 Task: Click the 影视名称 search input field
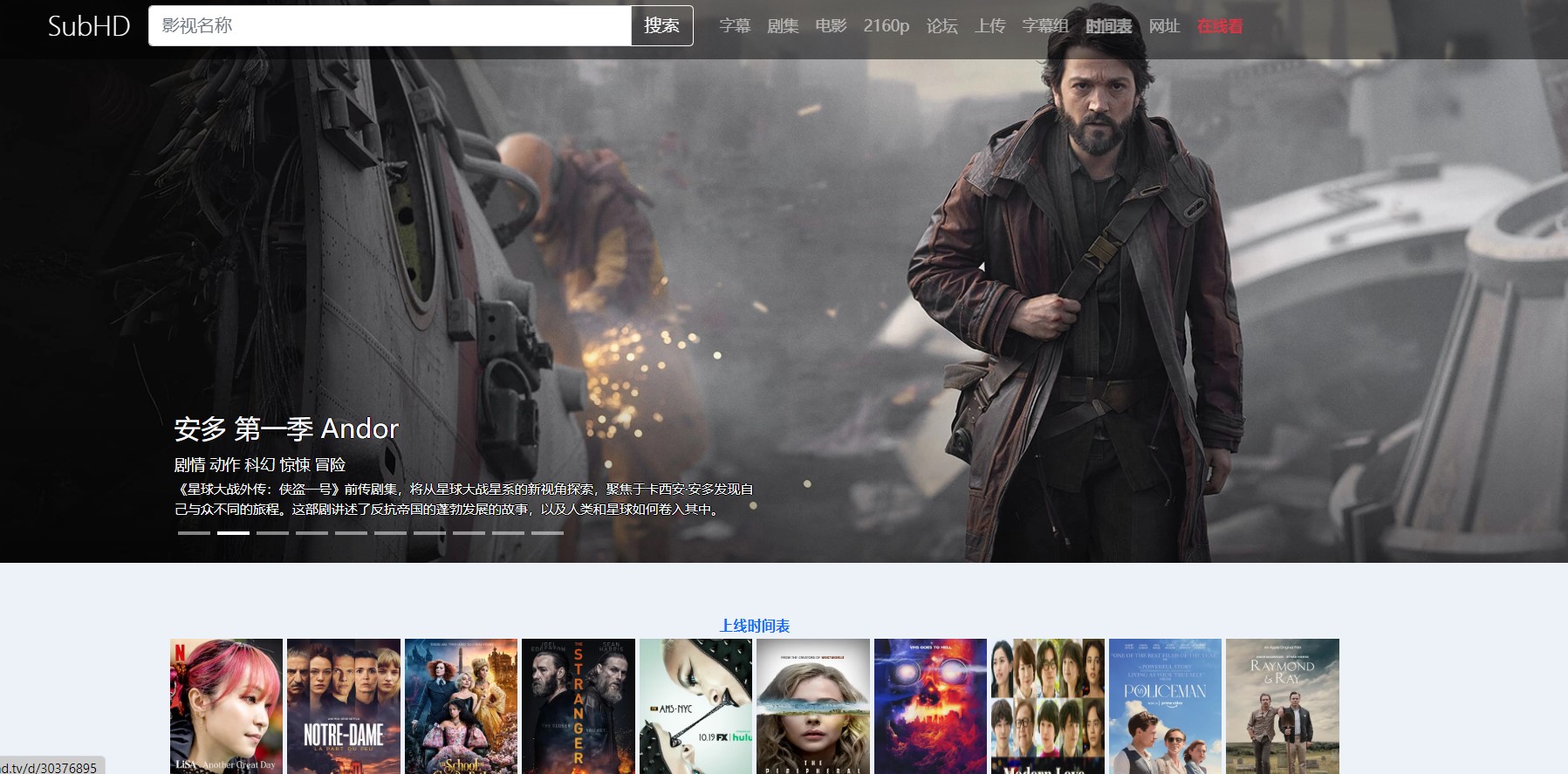point(389,26)
